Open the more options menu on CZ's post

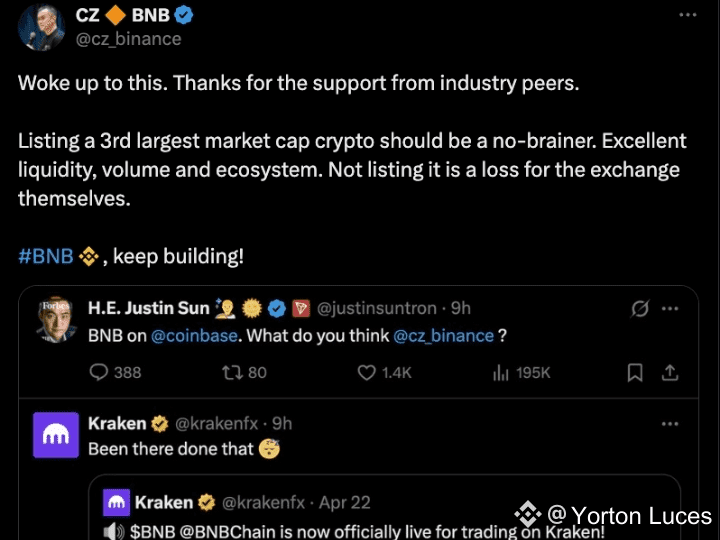(688, 16)
